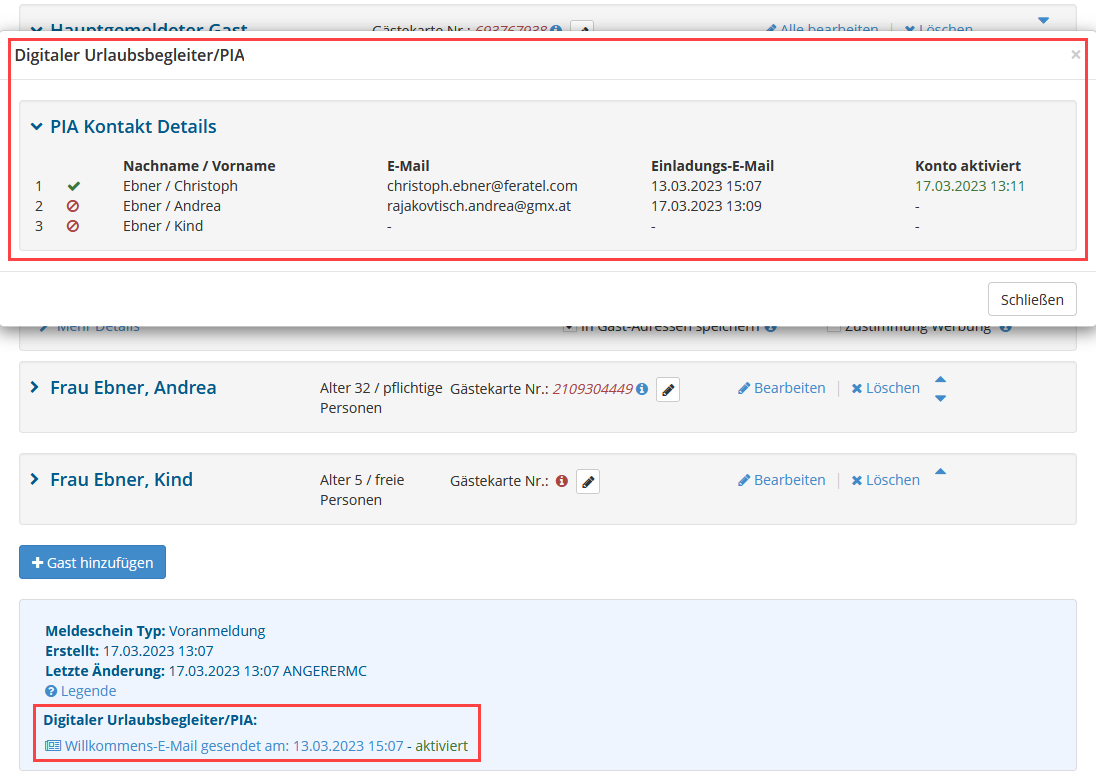Image resolution: width=1096 pixels, height=781 pixels.
Task: Click Bearbeiten for Frau Ebner, Andrea
Action: [x=781, y=388]
